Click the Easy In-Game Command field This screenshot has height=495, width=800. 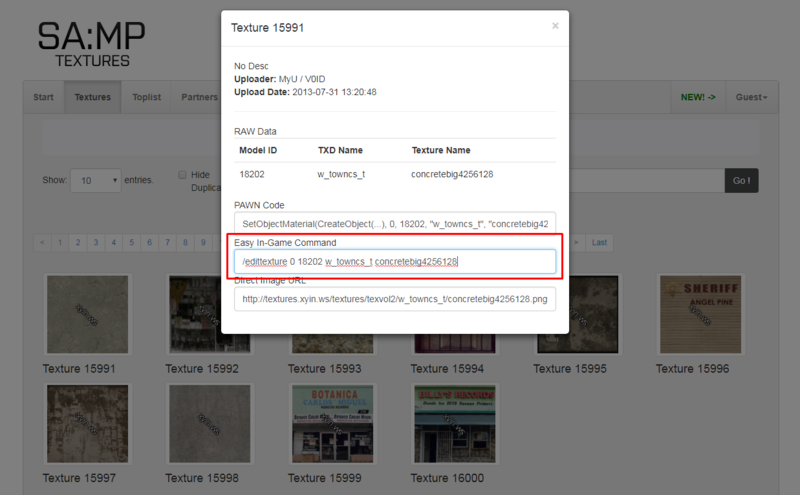pyautogui.click(x=395, y=261)
